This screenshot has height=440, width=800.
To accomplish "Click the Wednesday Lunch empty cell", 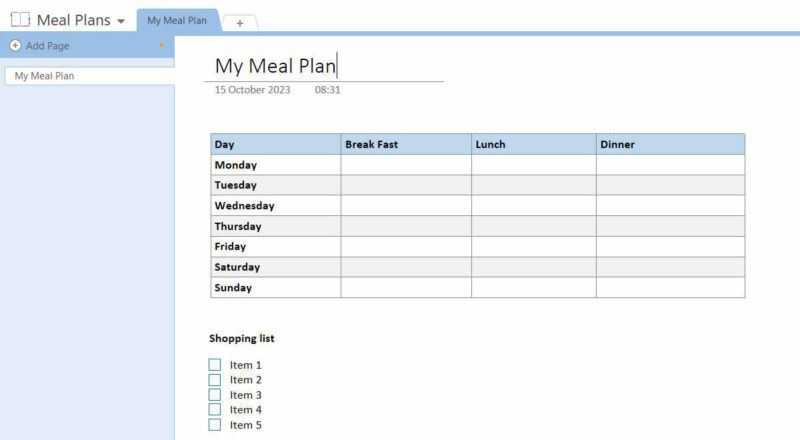I will click(x=534, y=206).
